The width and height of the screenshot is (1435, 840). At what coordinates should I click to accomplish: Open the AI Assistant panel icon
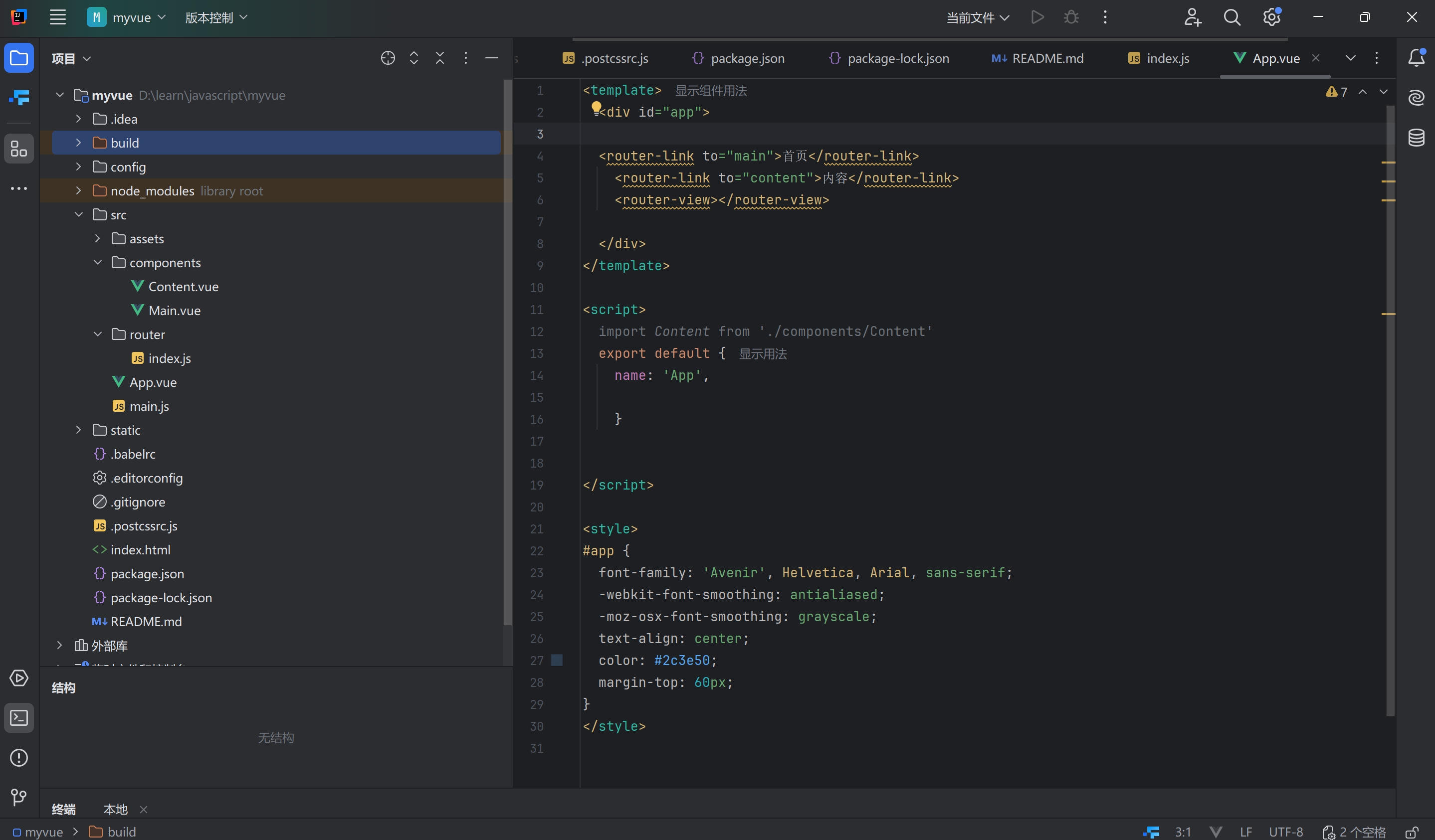1416,97
